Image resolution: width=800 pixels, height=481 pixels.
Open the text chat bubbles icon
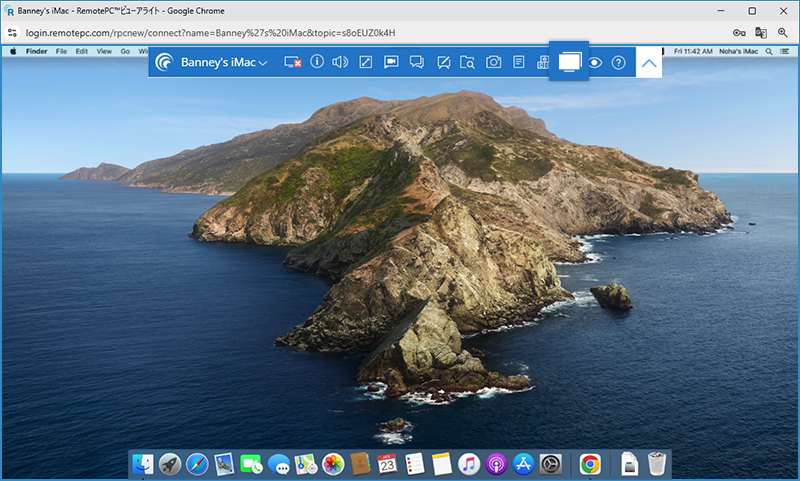pos(417,62)
